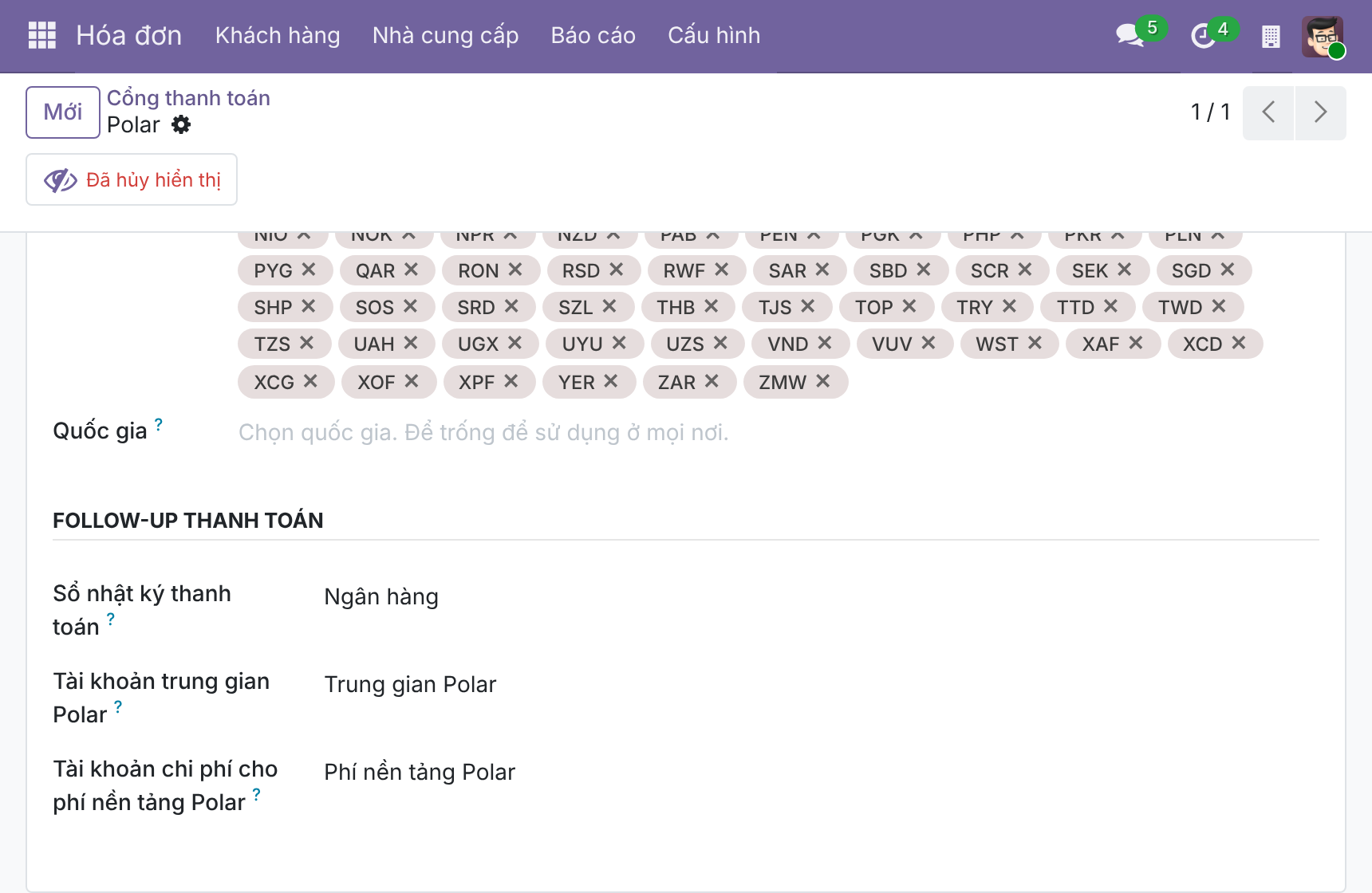Click the Mới button
Image resolution: width=1372 pixels, height=893 pixels.
click(63, 112)
